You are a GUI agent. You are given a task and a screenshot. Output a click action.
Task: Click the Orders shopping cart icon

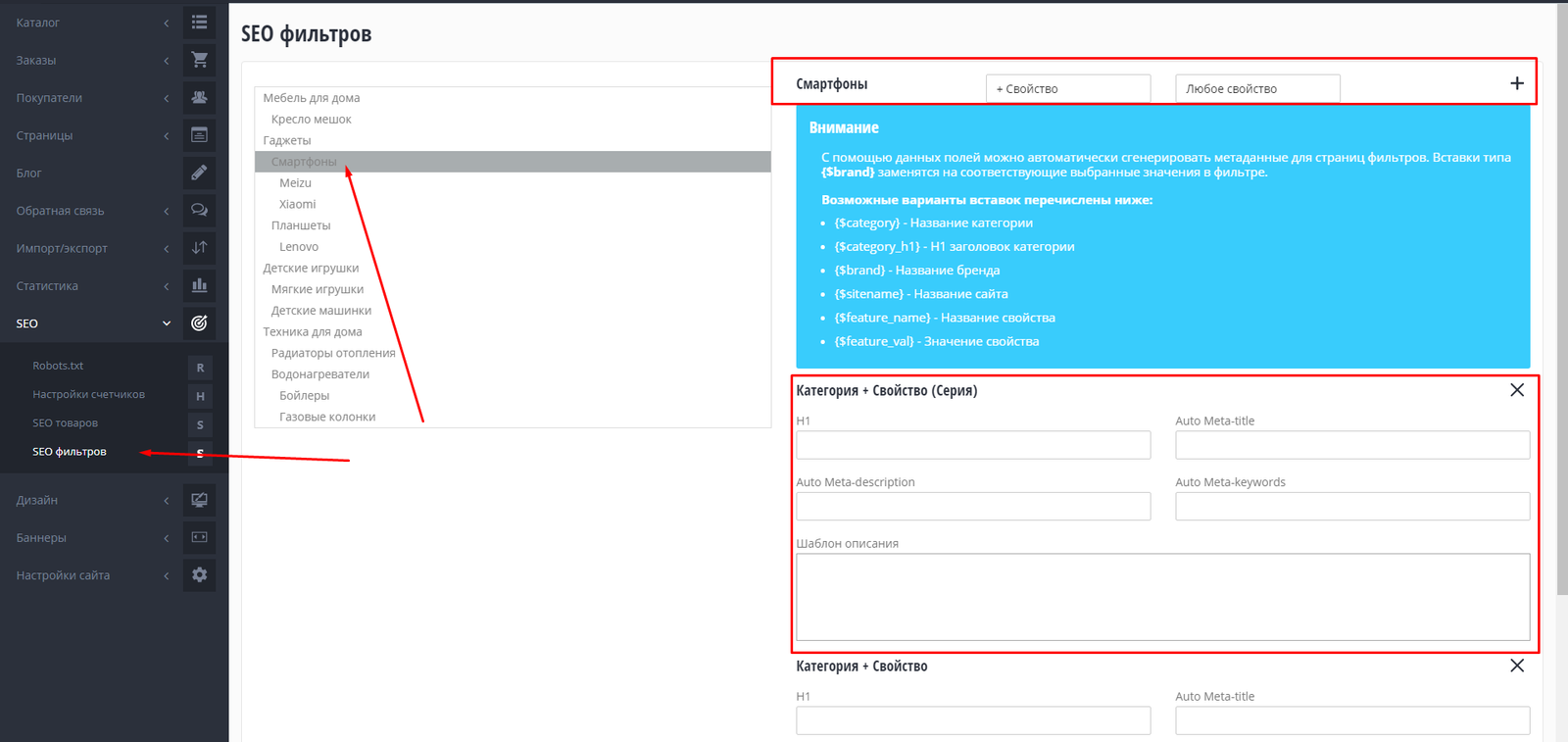click(x=199, y=60)
